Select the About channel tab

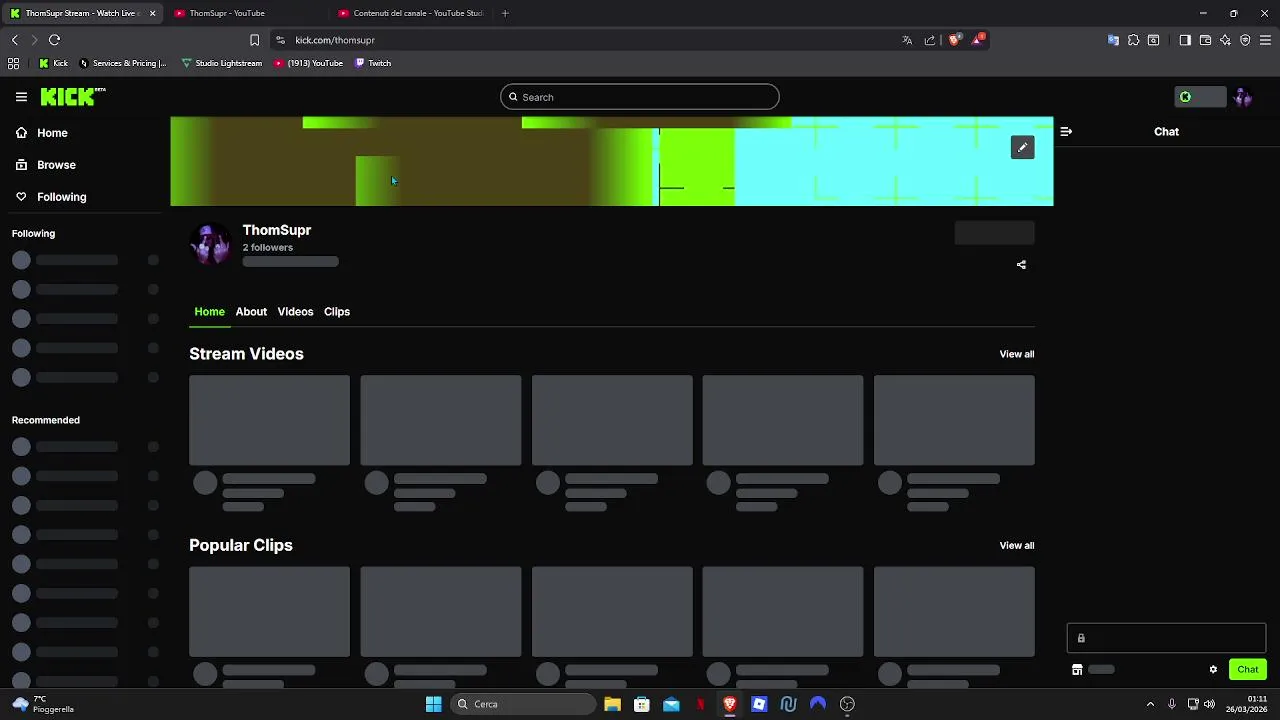[251, 312]
